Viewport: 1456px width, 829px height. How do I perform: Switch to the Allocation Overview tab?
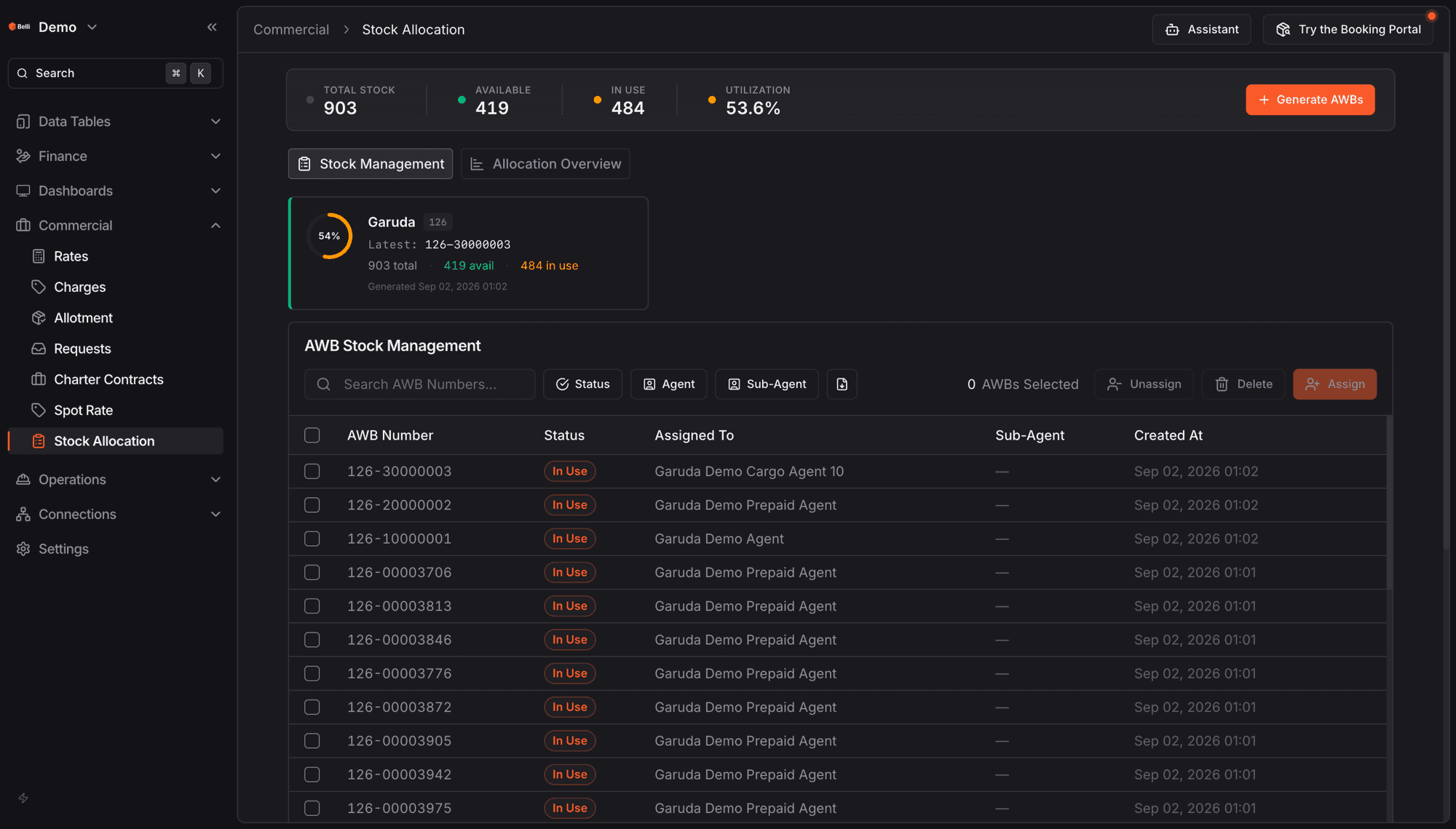pos(545,164)
